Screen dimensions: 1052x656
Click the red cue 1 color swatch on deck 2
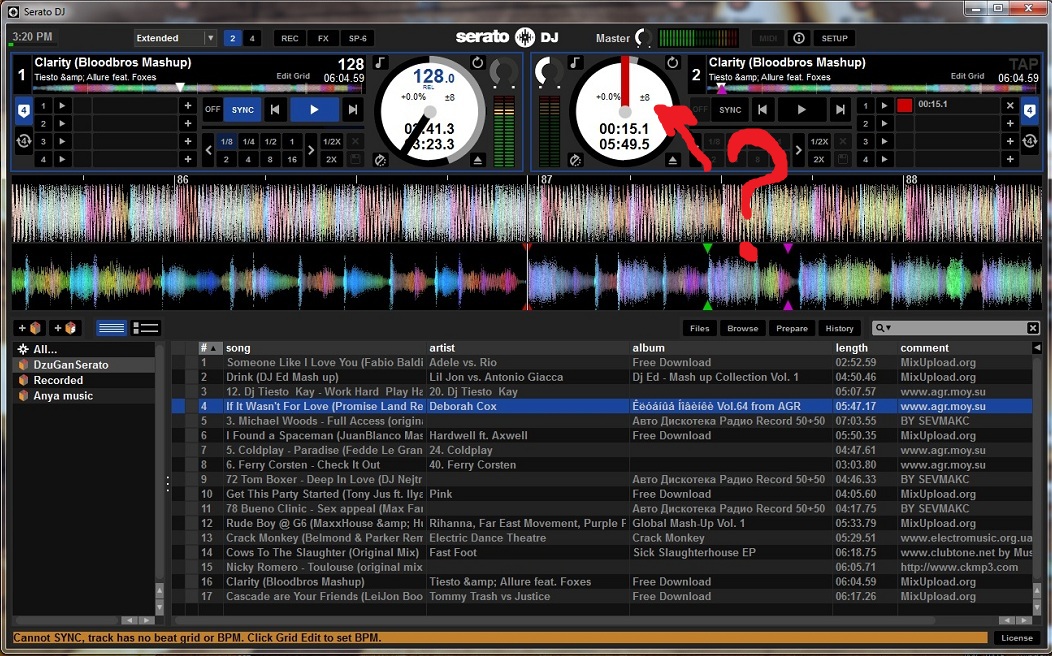click(x=904, y=105)
